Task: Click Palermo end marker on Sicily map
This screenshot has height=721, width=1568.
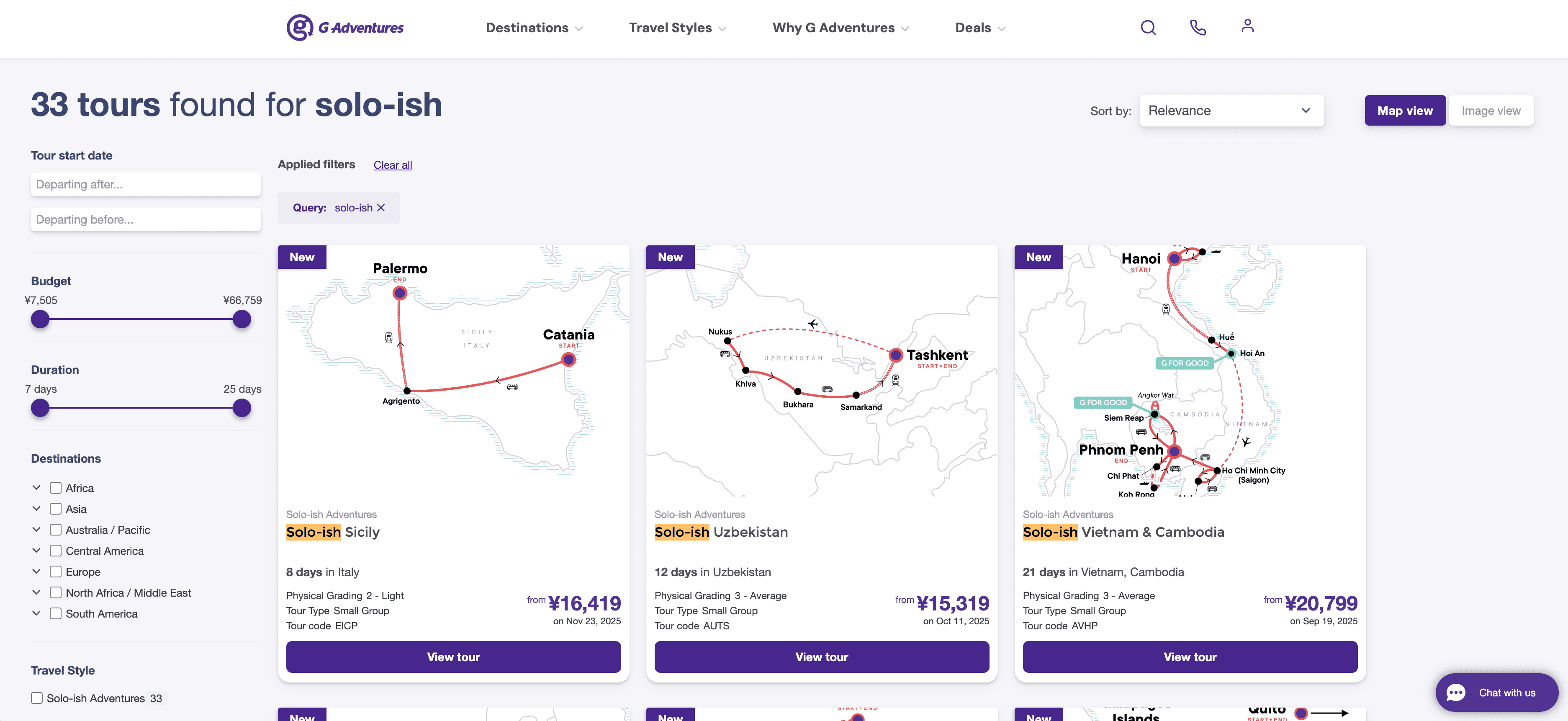Action: click(x=400, y=294)
